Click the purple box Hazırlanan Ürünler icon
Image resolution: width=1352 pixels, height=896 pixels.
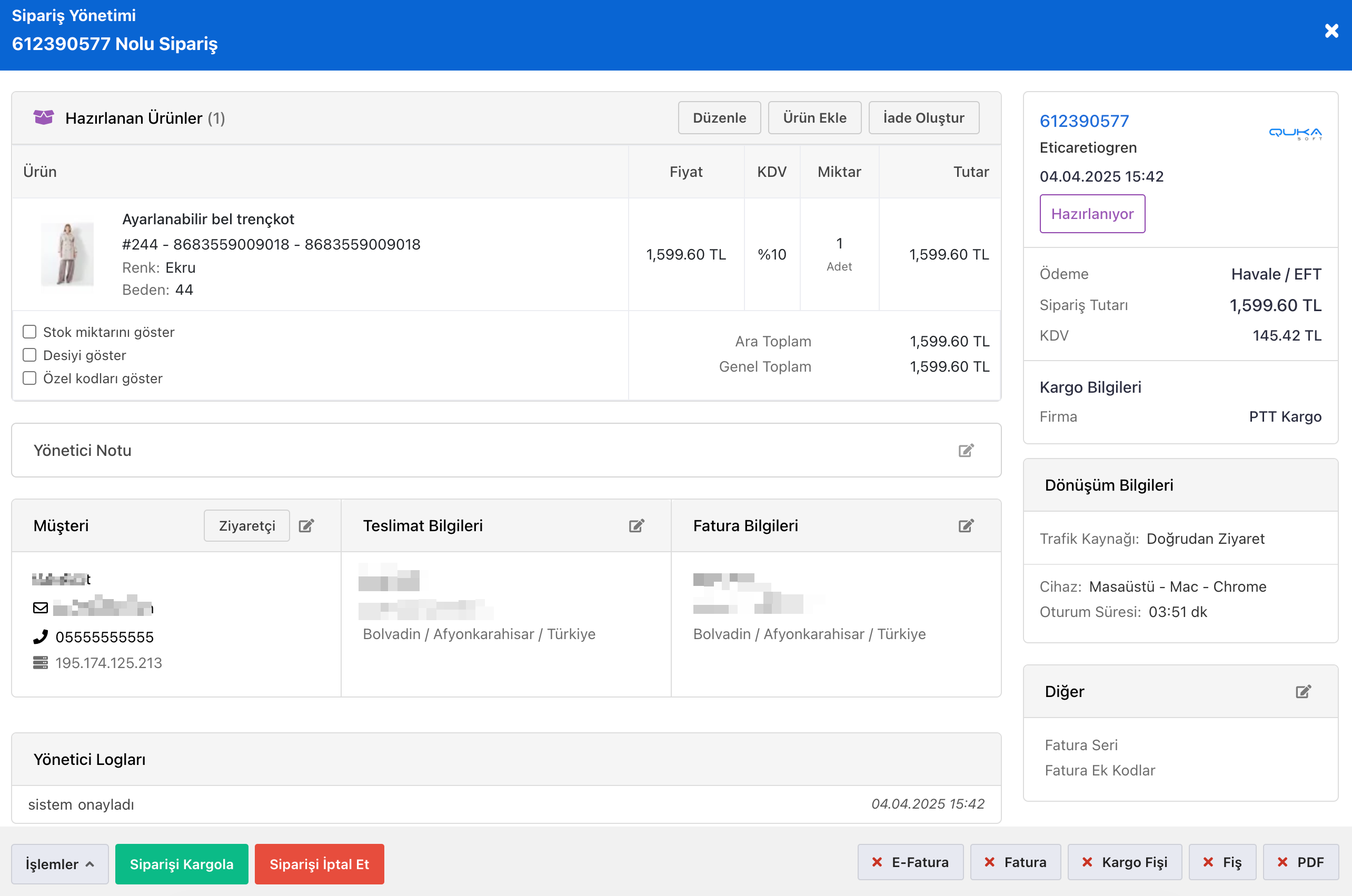(43, 118)
